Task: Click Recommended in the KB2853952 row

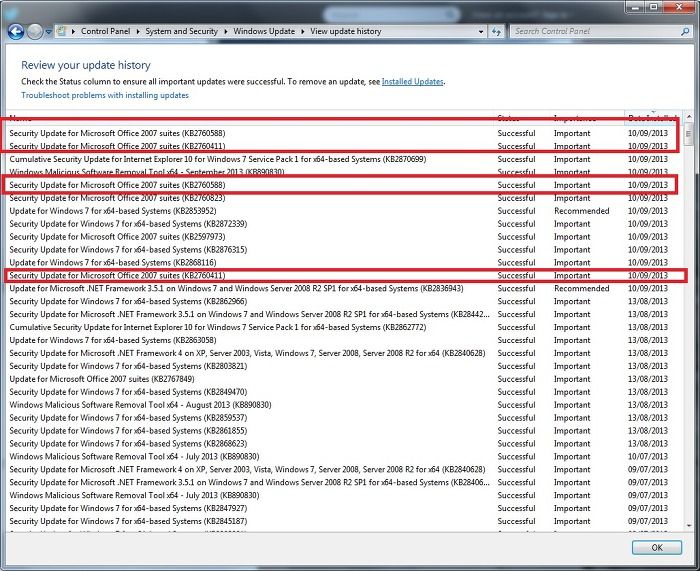Action: pos(581,211)
